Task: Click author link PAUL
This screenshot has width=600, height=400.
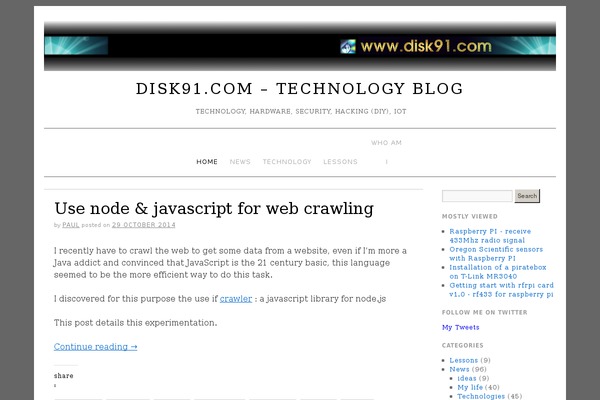Action: pos(71,225)
